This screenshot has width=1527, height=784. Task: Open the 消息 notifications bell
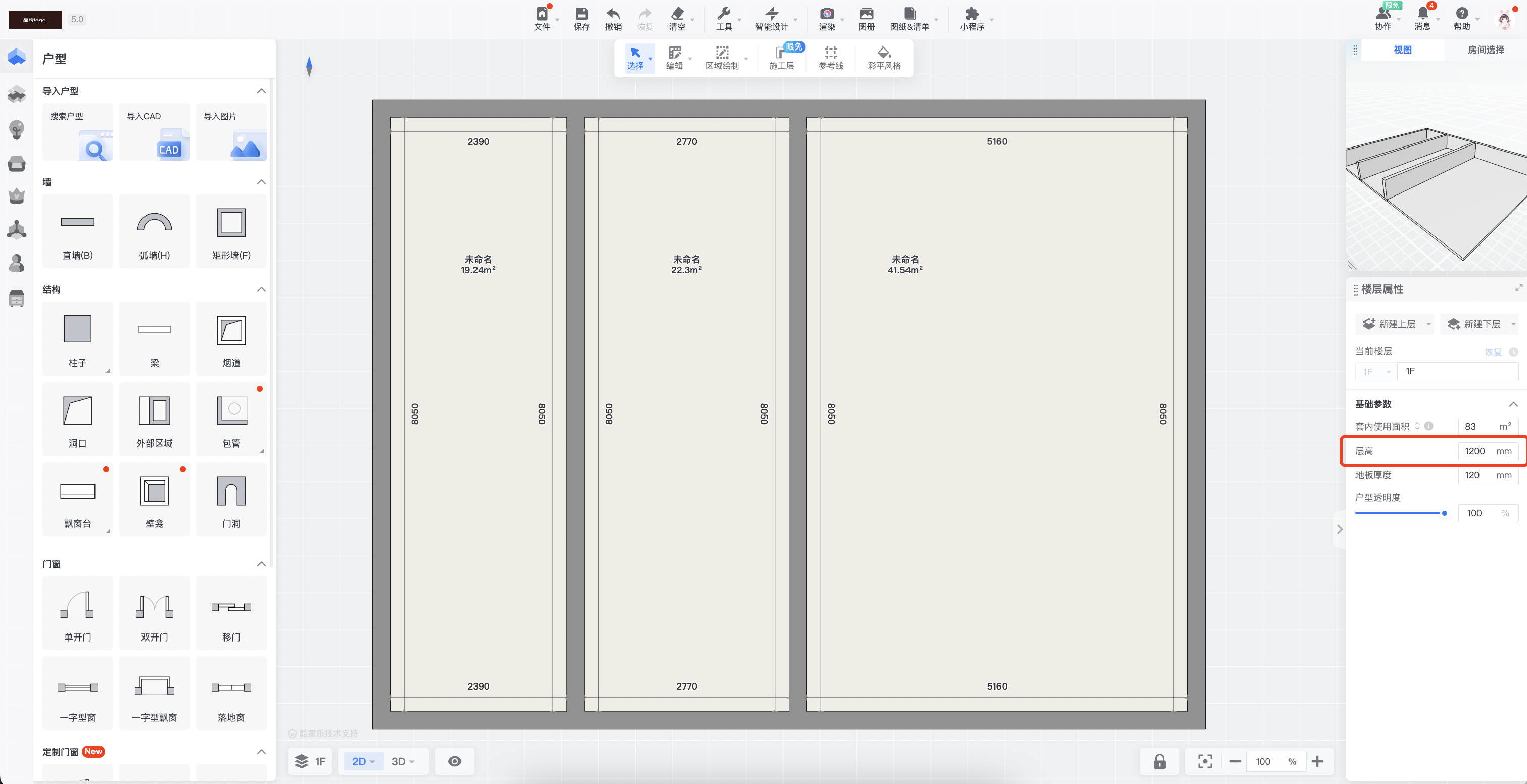[1422, 18]
